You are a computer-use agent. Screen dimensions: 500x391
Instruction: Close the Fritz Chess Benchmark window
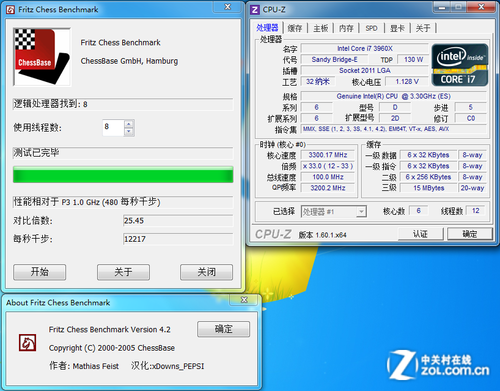228,7
